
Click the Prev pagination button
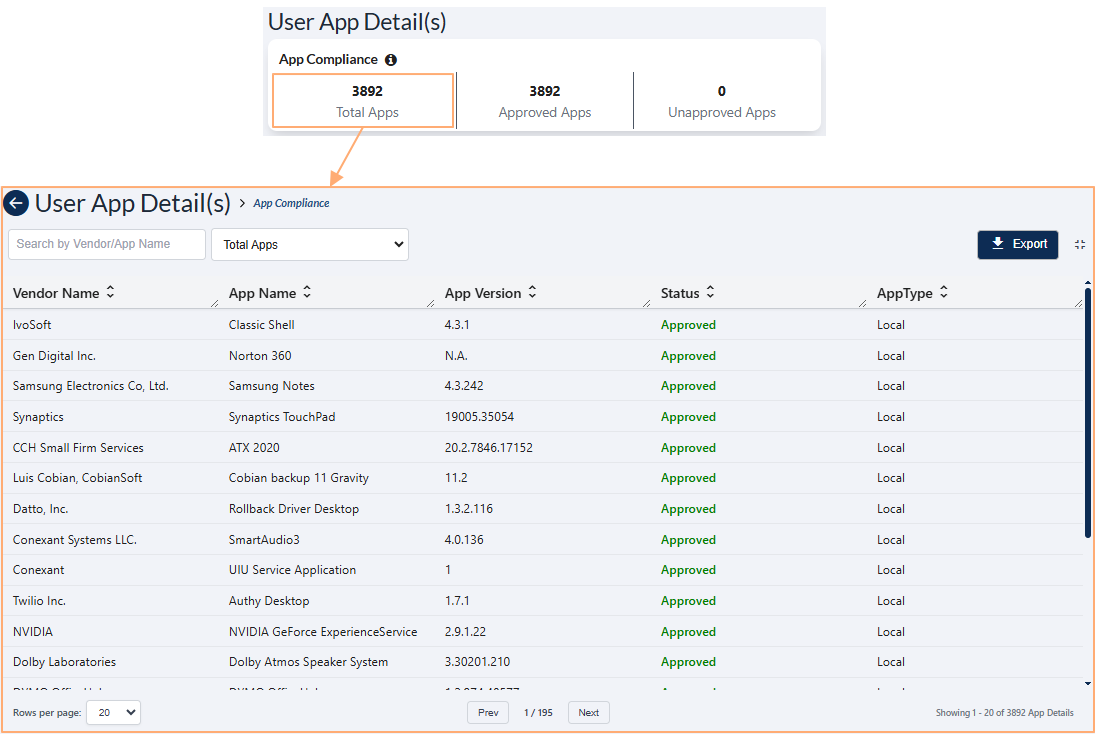coord(487,712)
